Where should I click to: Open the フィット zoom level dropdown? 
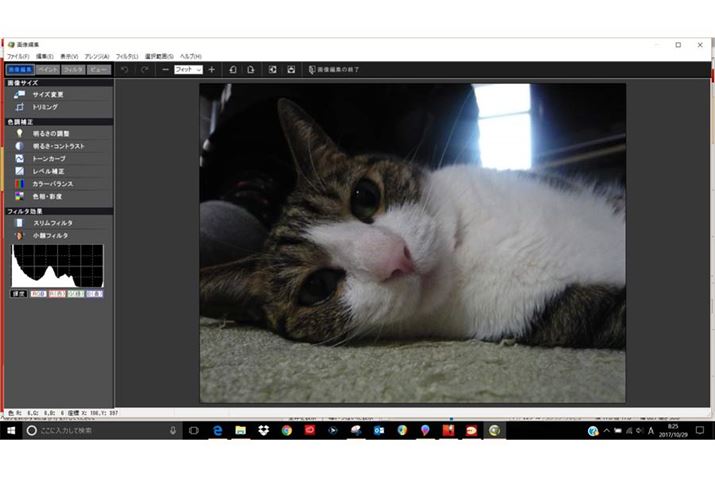(188, 70)
